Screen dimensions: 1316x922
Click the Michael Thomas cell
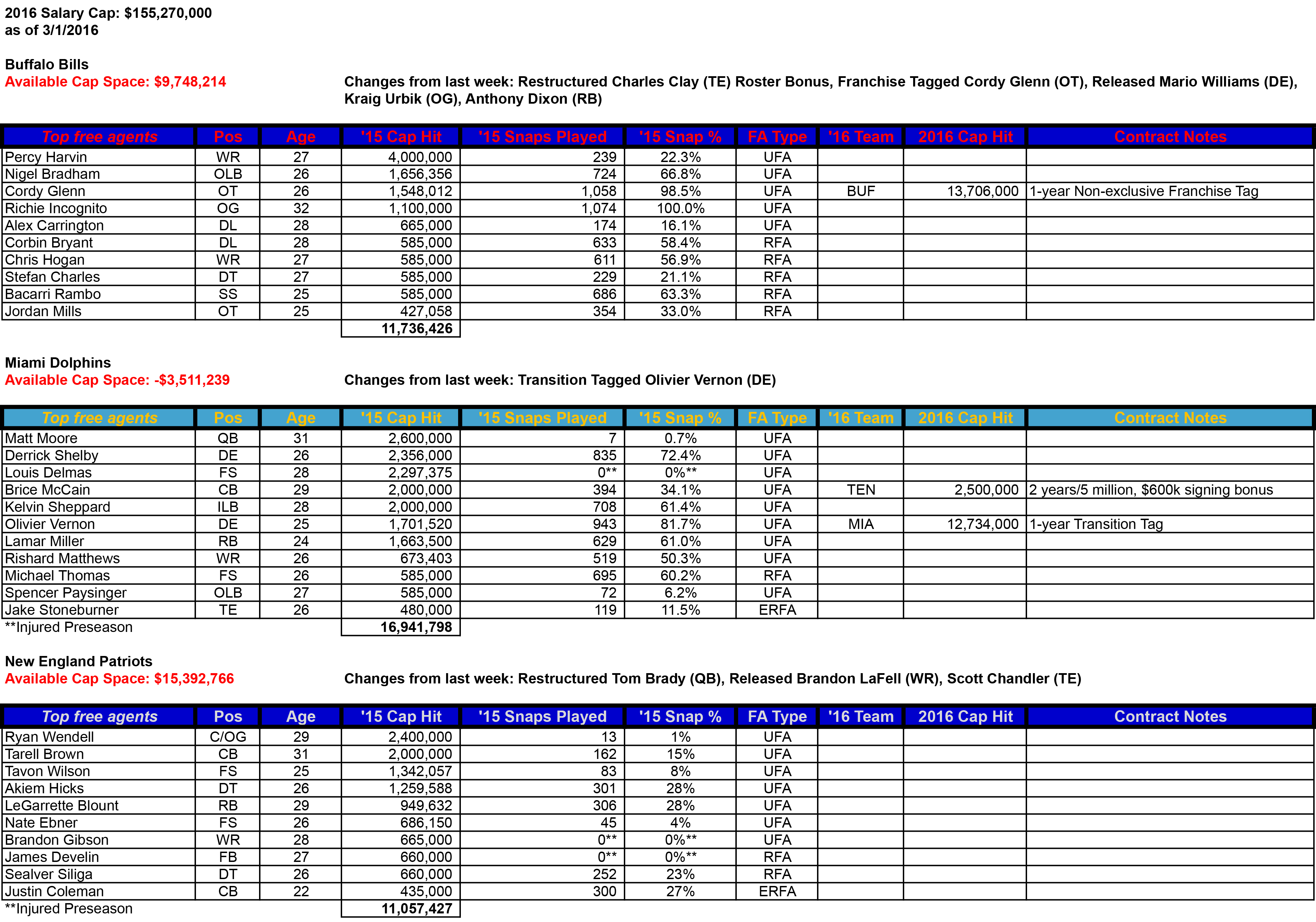tap(98, 576)
